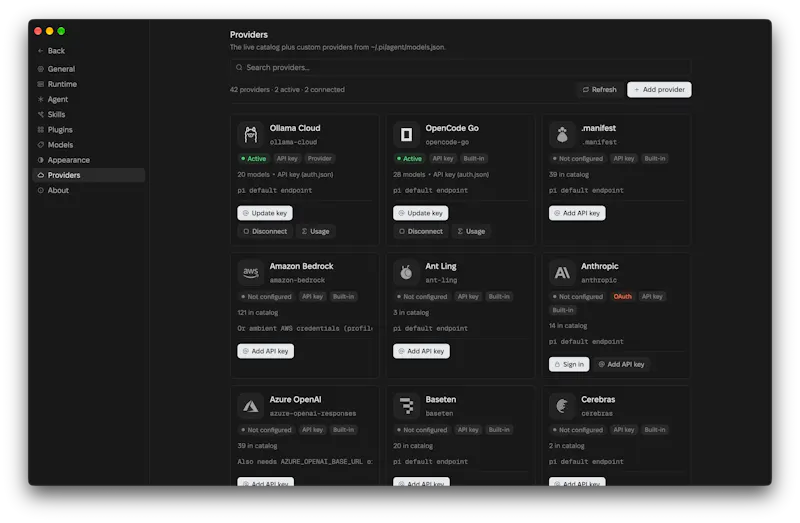This screenshot has height=523, width=800.
Task: Click the OAuth badge on Anthropic
Action: point(622,296)
